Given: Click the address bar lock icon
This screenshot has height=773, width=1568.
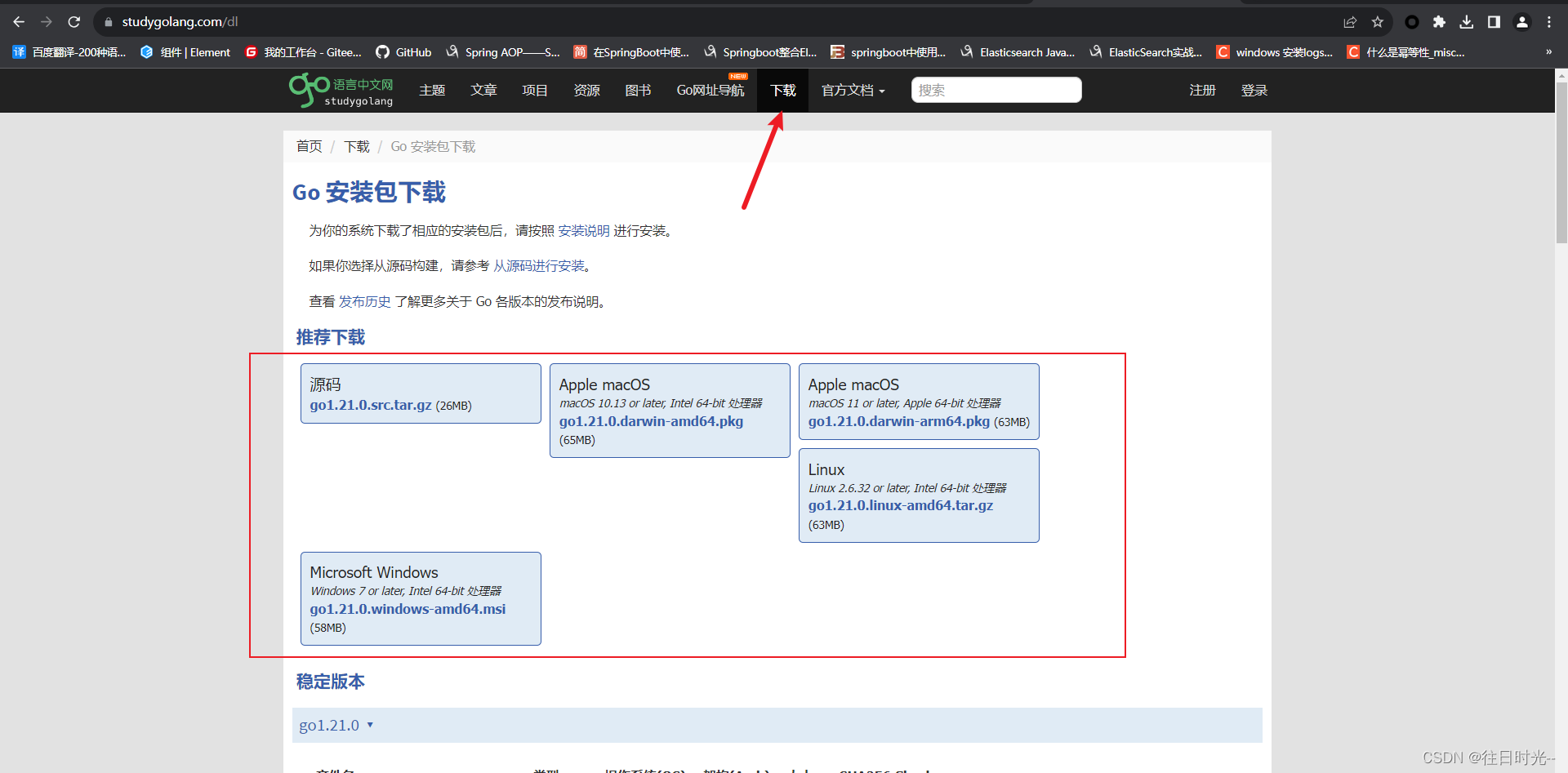Looking at the screenshot, I should [109, 22].
